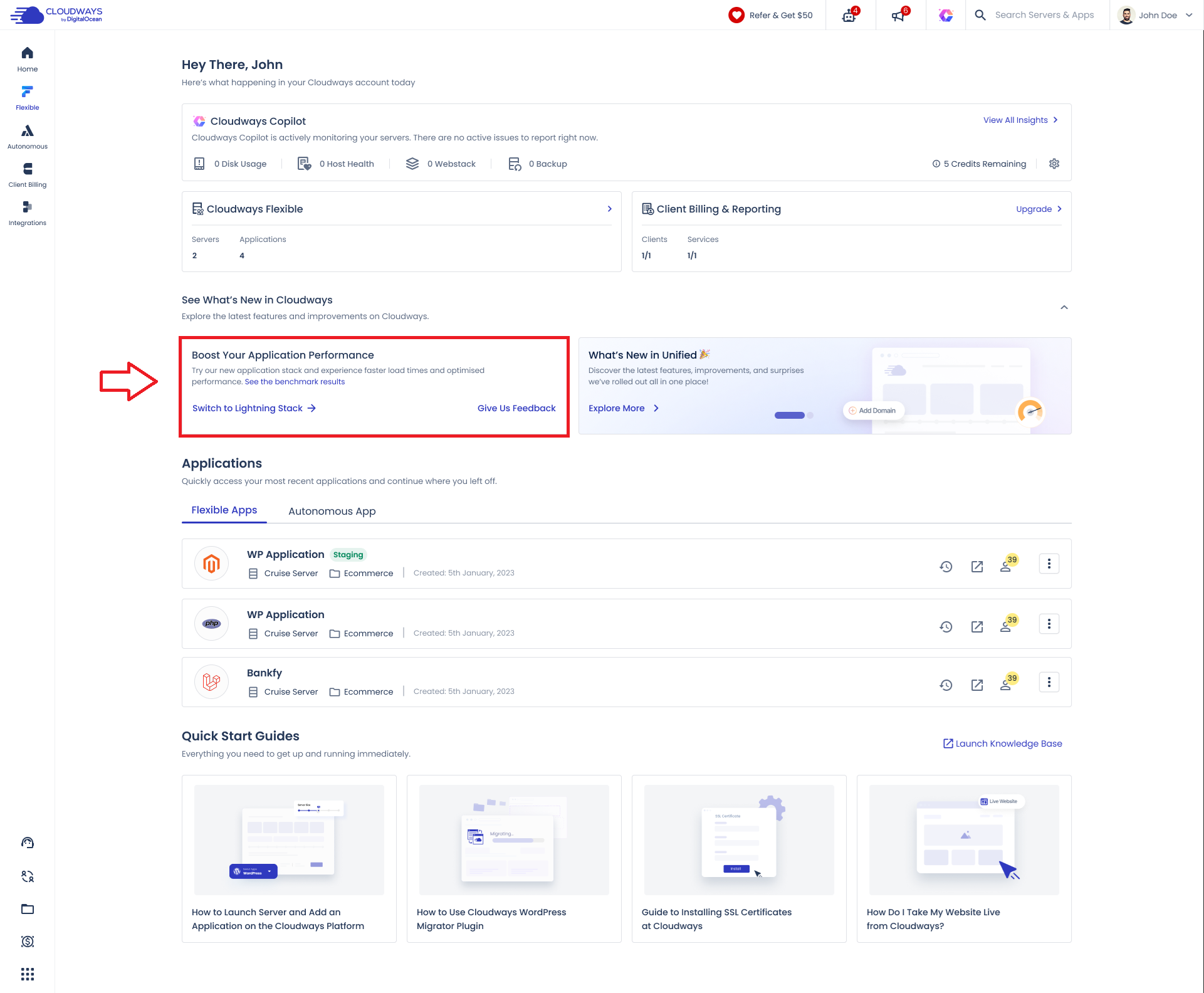Collapse the See What's New section
Viewport: 1204px width, 993px height.
(x=1064, y=307)
